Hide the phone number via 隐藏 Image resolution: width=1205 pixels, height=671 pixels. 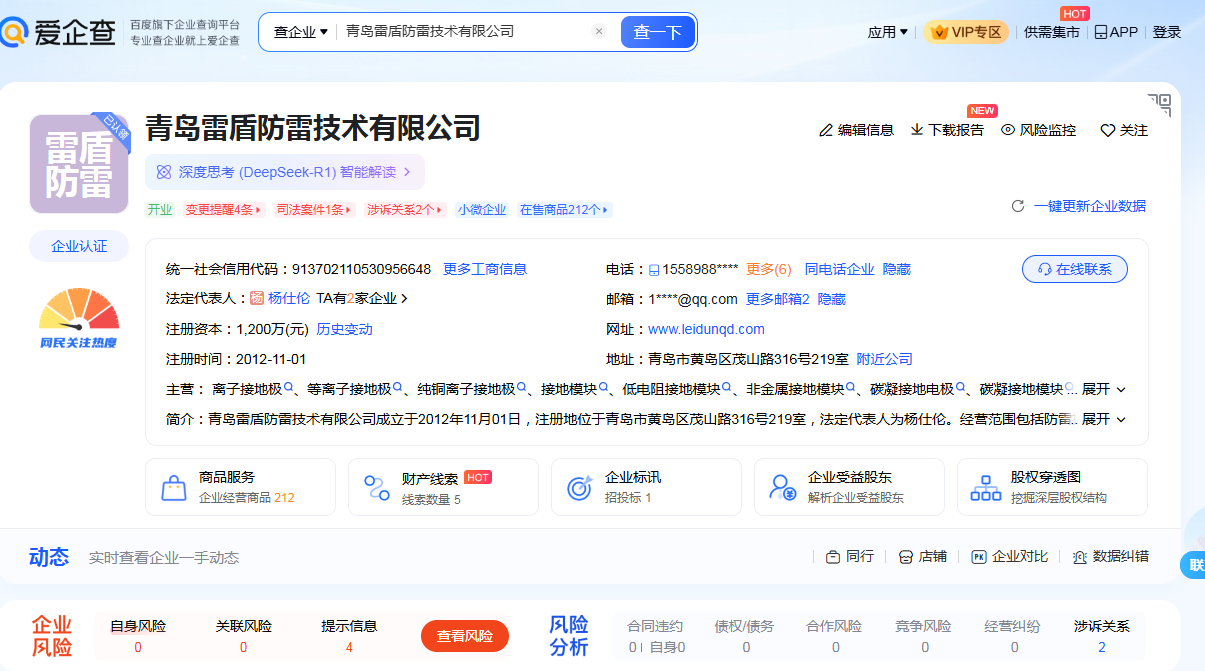tap(896, 269)
